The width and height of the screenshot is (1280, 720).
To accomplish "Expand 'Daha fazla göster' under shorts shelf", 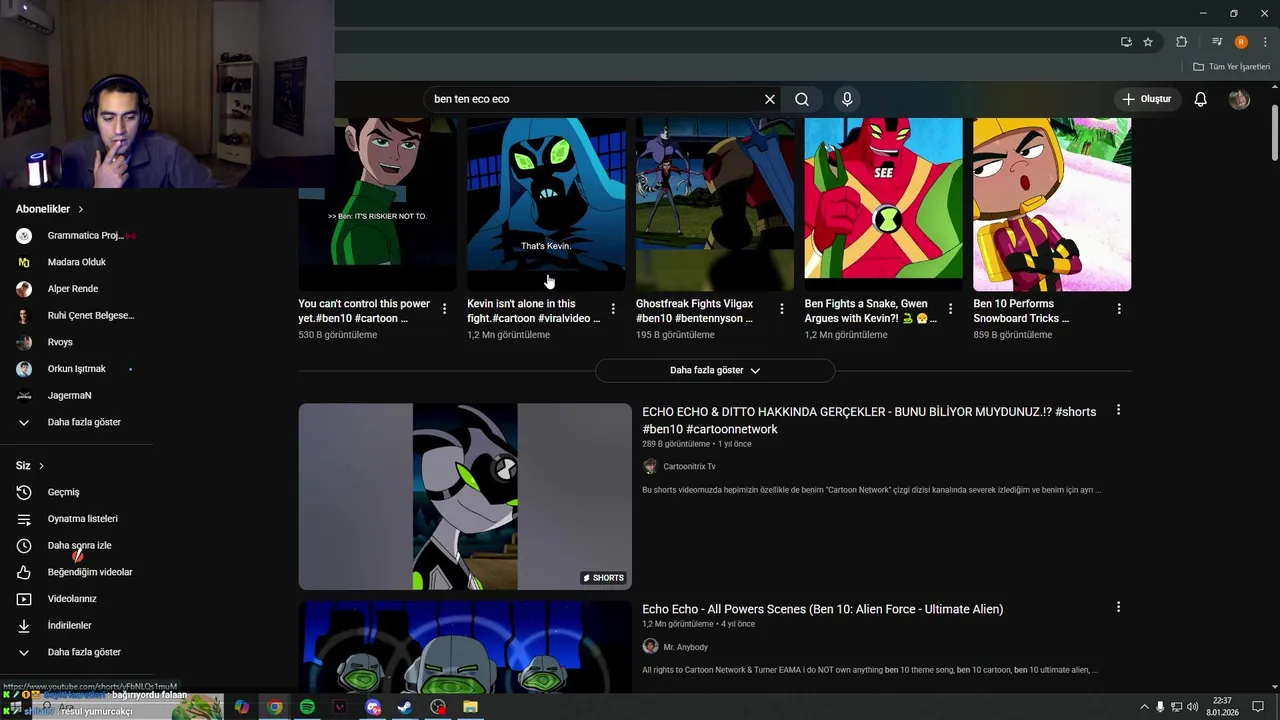I will [715, 370].
